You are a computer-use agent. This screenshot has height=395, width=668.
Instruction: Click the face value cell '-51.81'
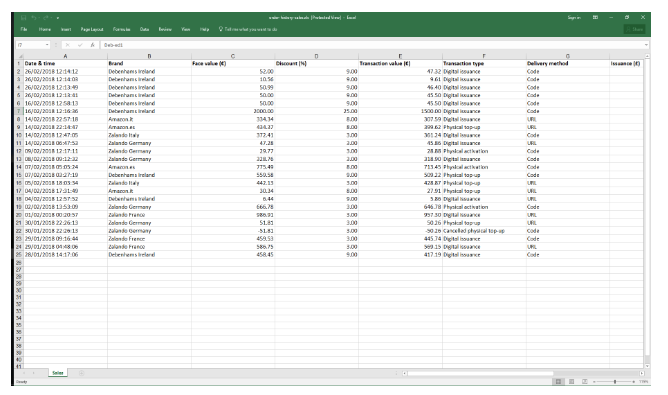point(233,231)
